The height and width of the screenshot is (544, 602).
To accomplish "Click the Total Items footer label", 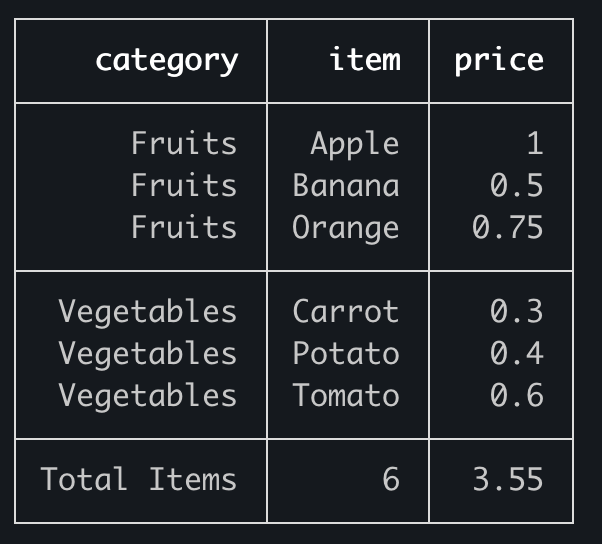I will 139,480.
